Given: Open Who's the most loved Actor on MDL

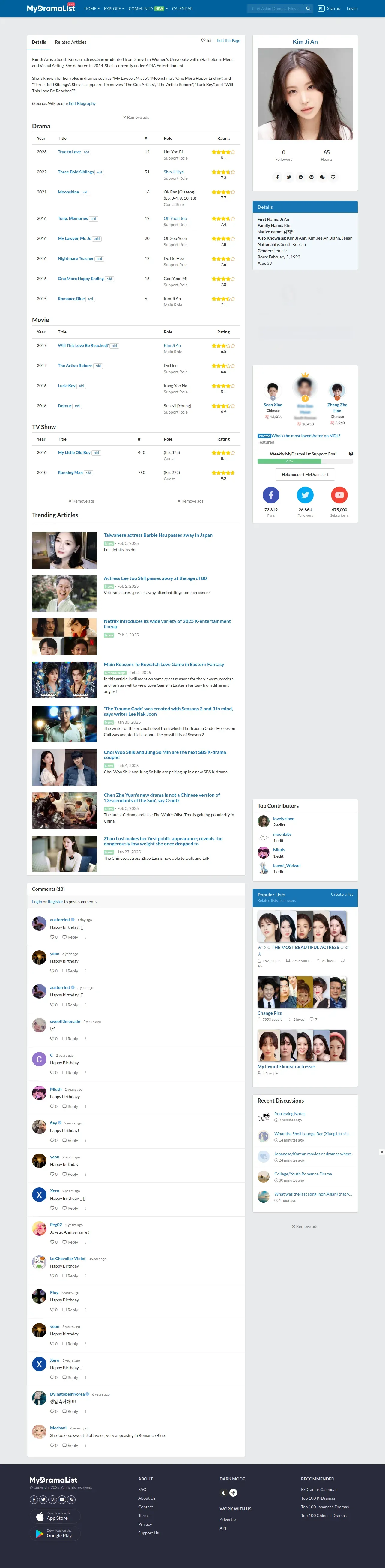Looking at the screenshot, I should coord(306,436).
